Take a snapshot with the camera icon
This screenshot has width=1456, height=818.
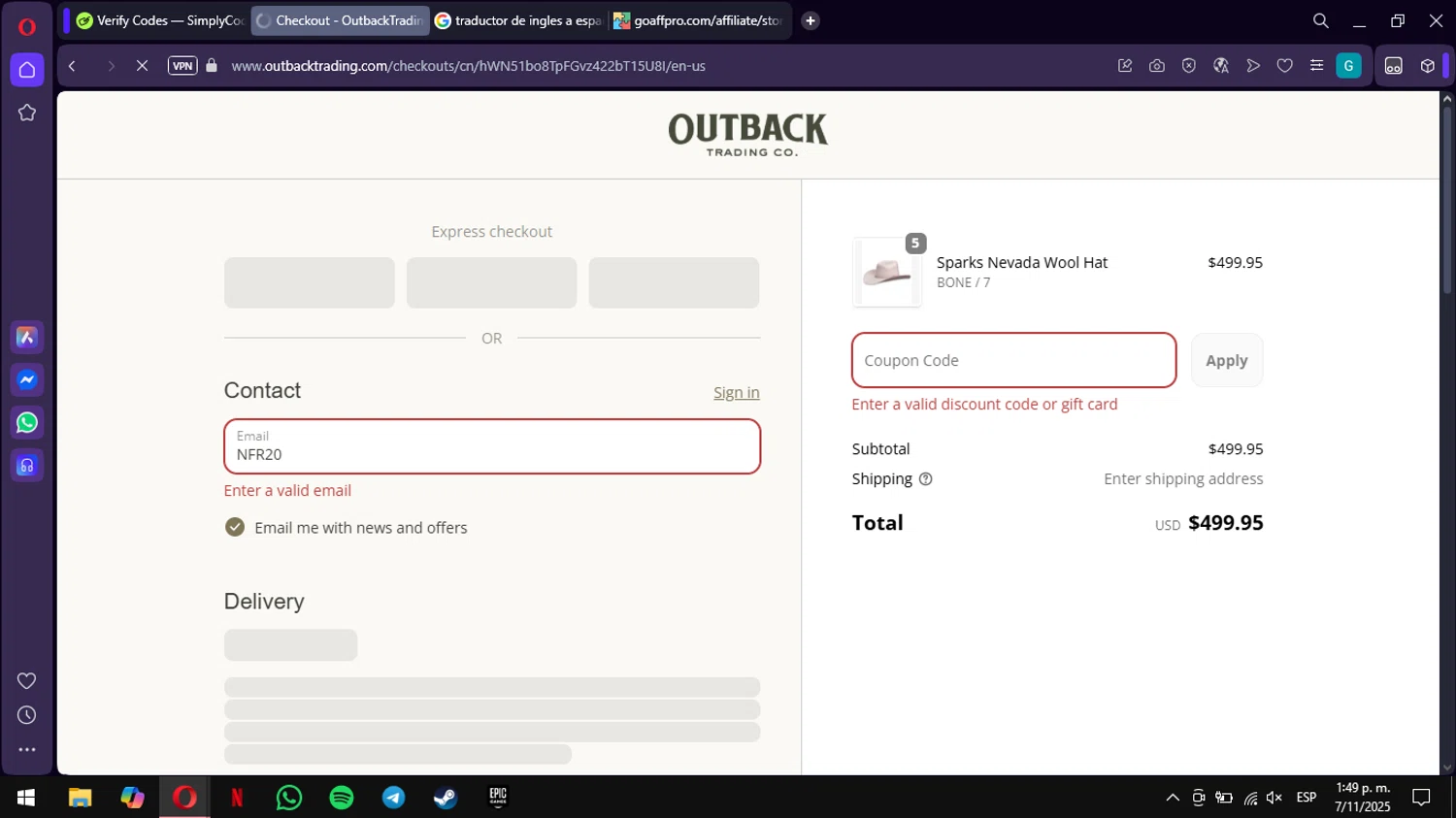(1157, 66)
